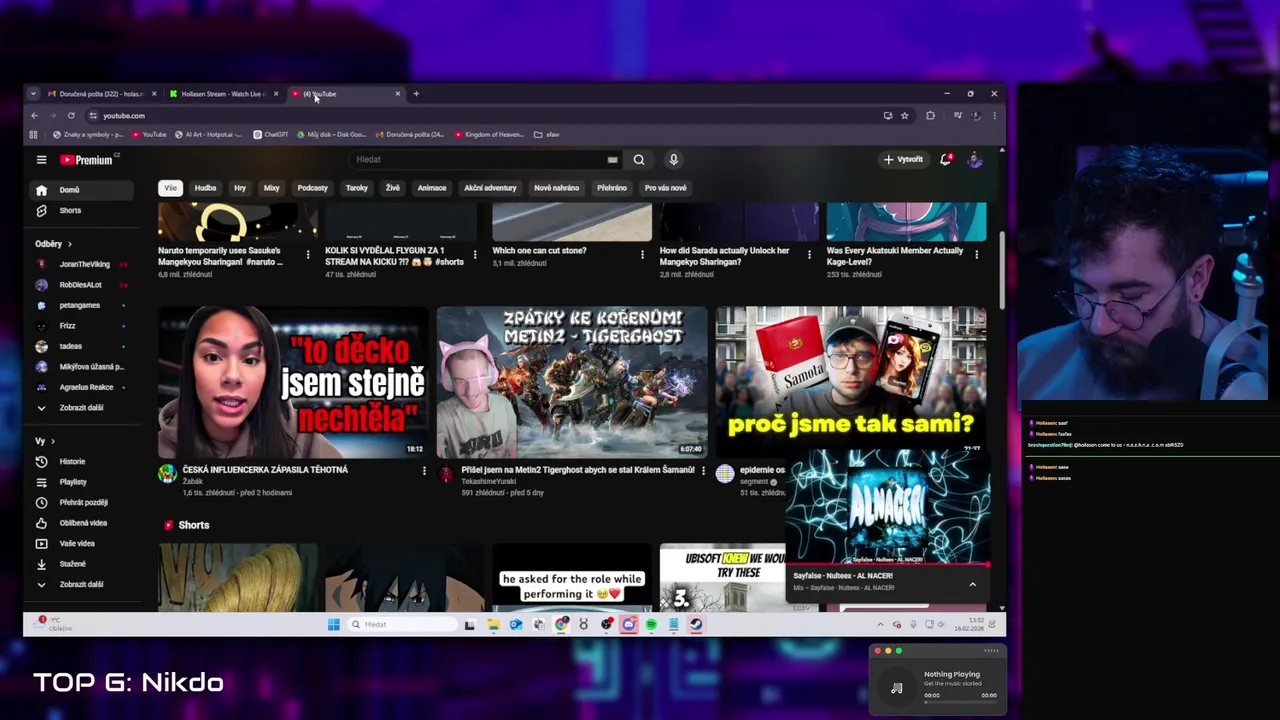Start voice search with microphone icon
The height and width of the screenshot is (720, 1280).
673,160
